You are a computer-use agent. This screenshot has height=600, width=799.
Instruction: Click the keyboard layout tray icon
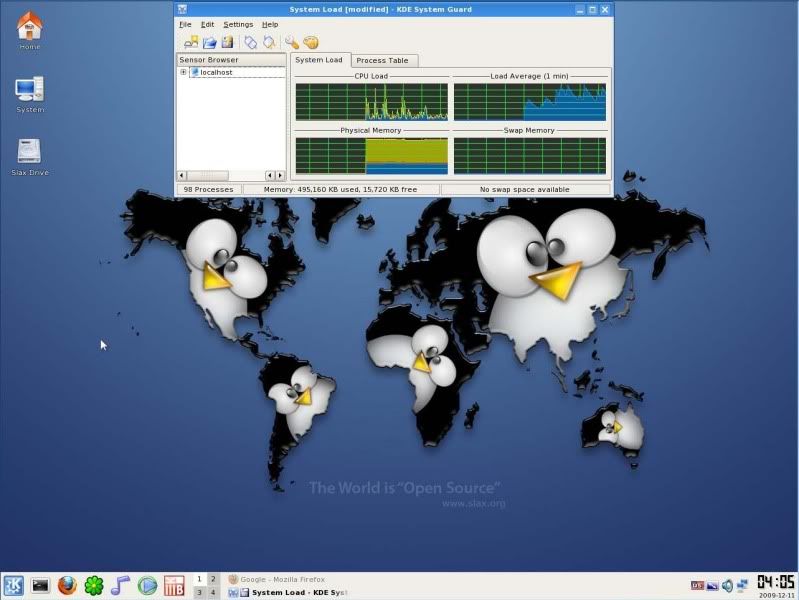tap(698, 586)
